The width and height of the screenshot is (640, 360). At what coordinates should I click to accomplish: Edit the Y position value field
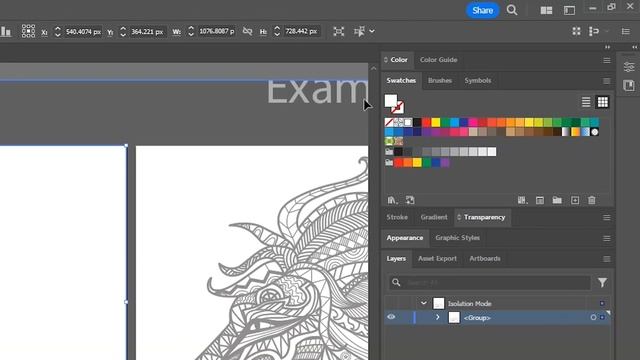point(147,31)
